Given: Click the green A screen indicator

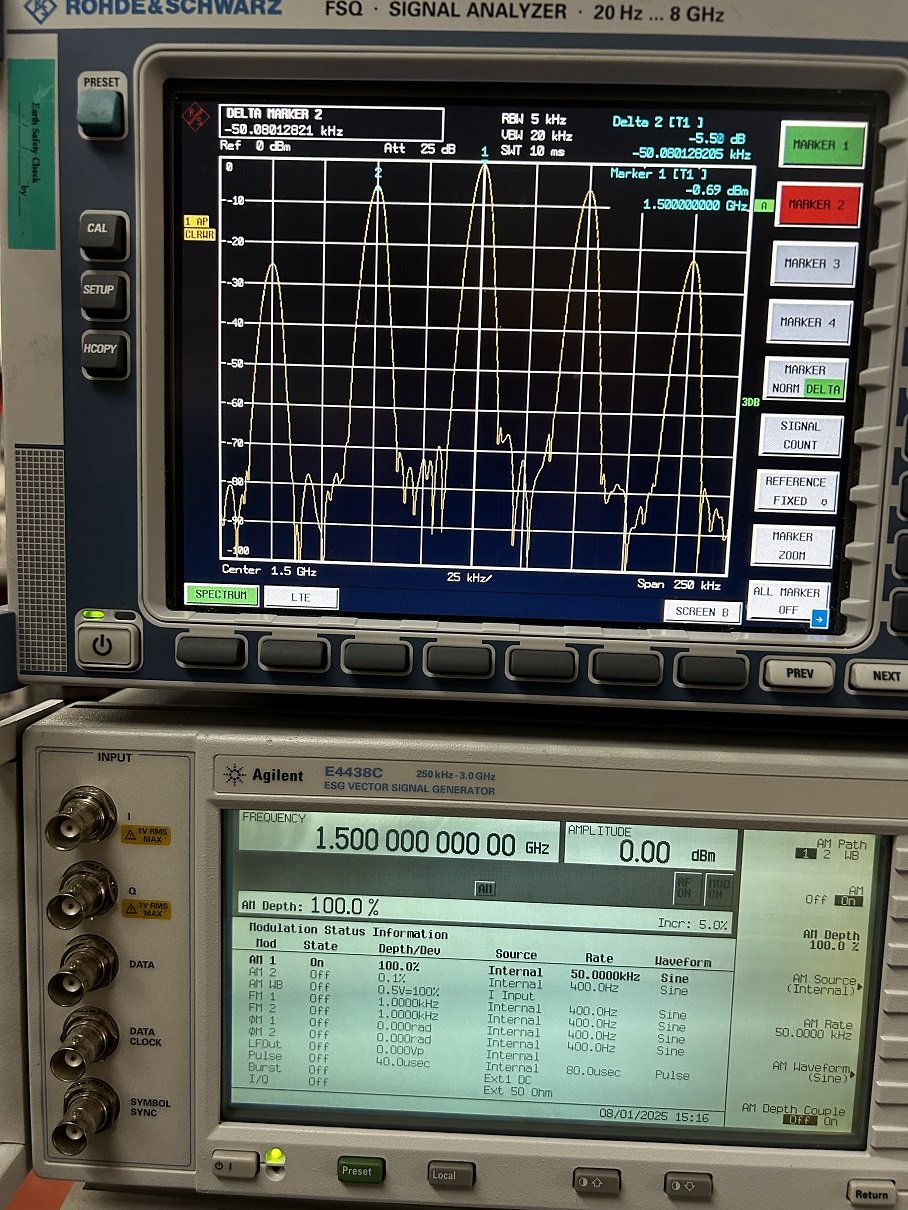Looking at the screenshot, I should tap(764, 206).
